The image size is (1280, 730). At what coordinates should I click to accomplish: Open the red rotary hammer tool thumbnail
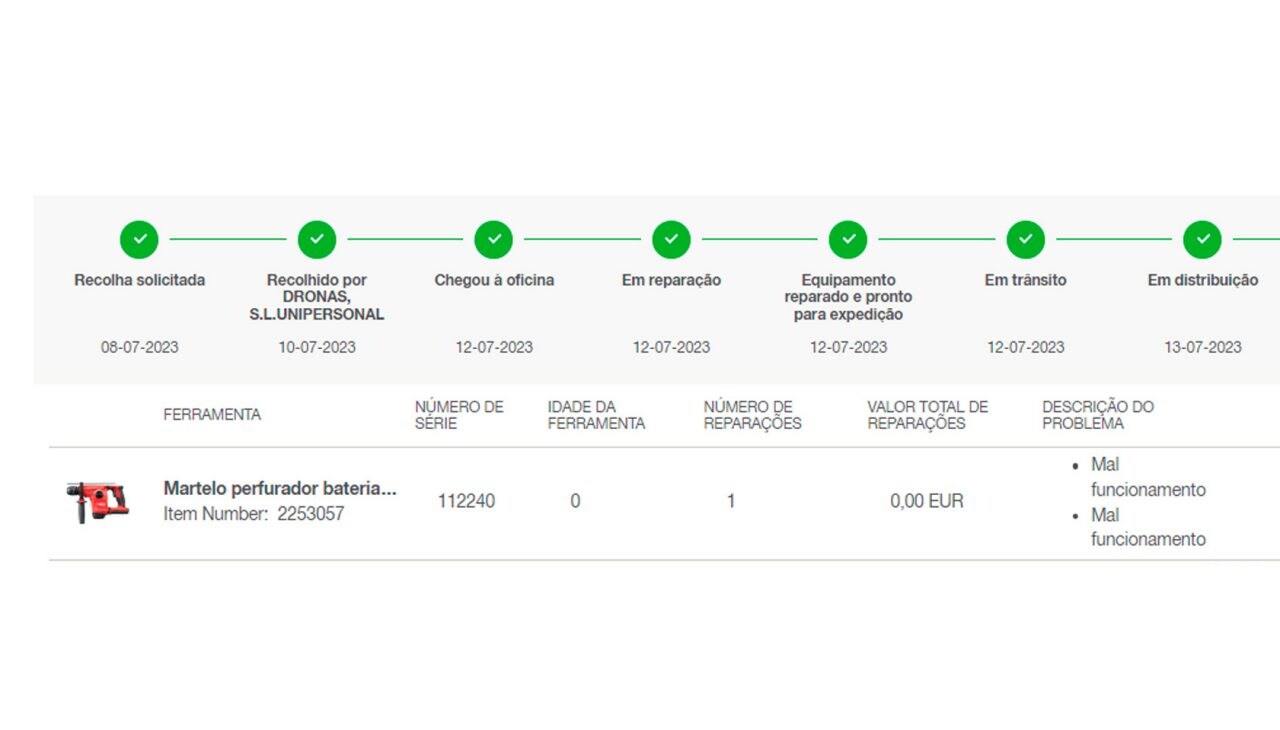click(98, 501)
